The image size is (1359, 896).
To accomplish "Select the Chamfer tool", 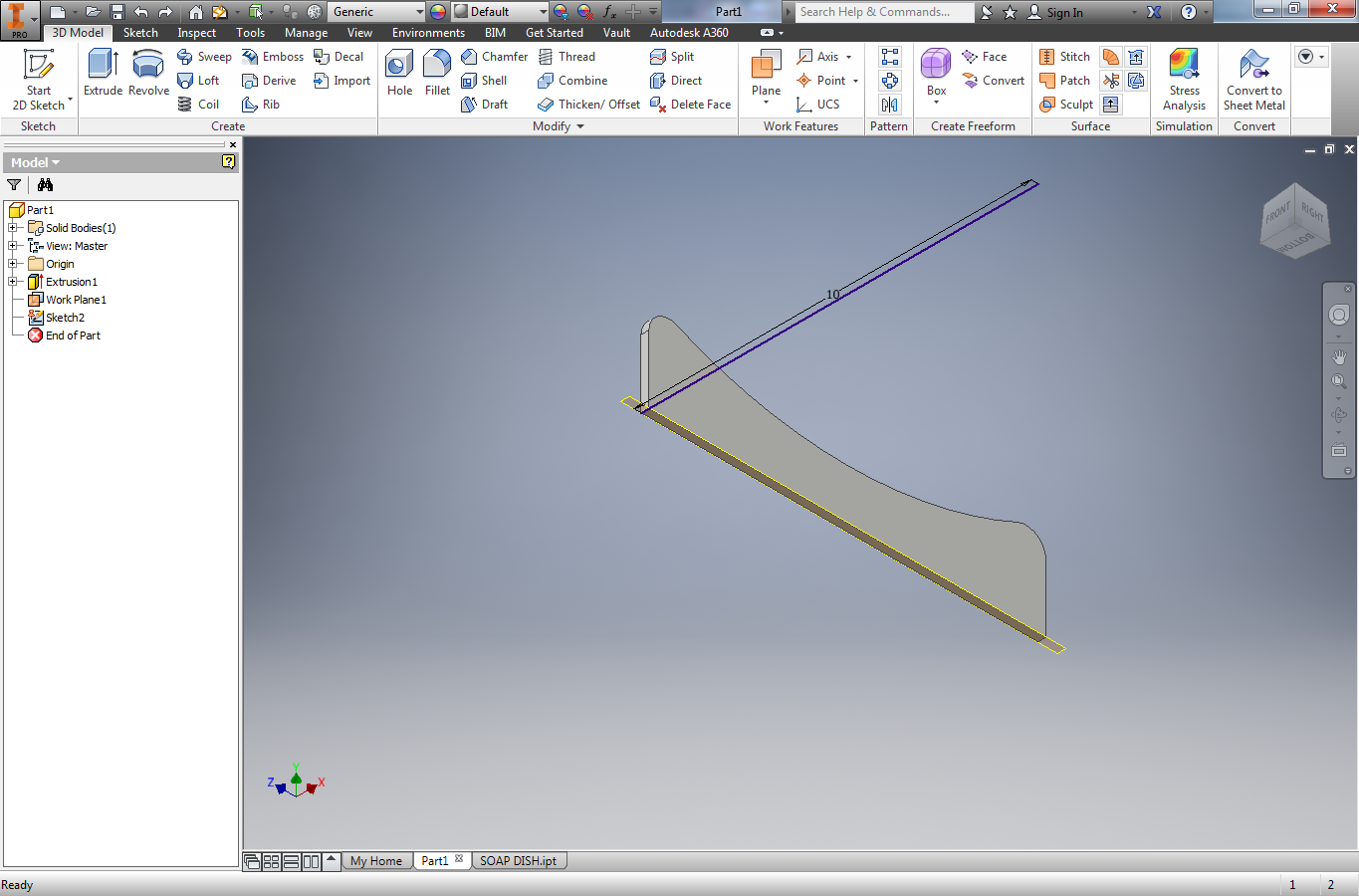I will tap(495, 57).
